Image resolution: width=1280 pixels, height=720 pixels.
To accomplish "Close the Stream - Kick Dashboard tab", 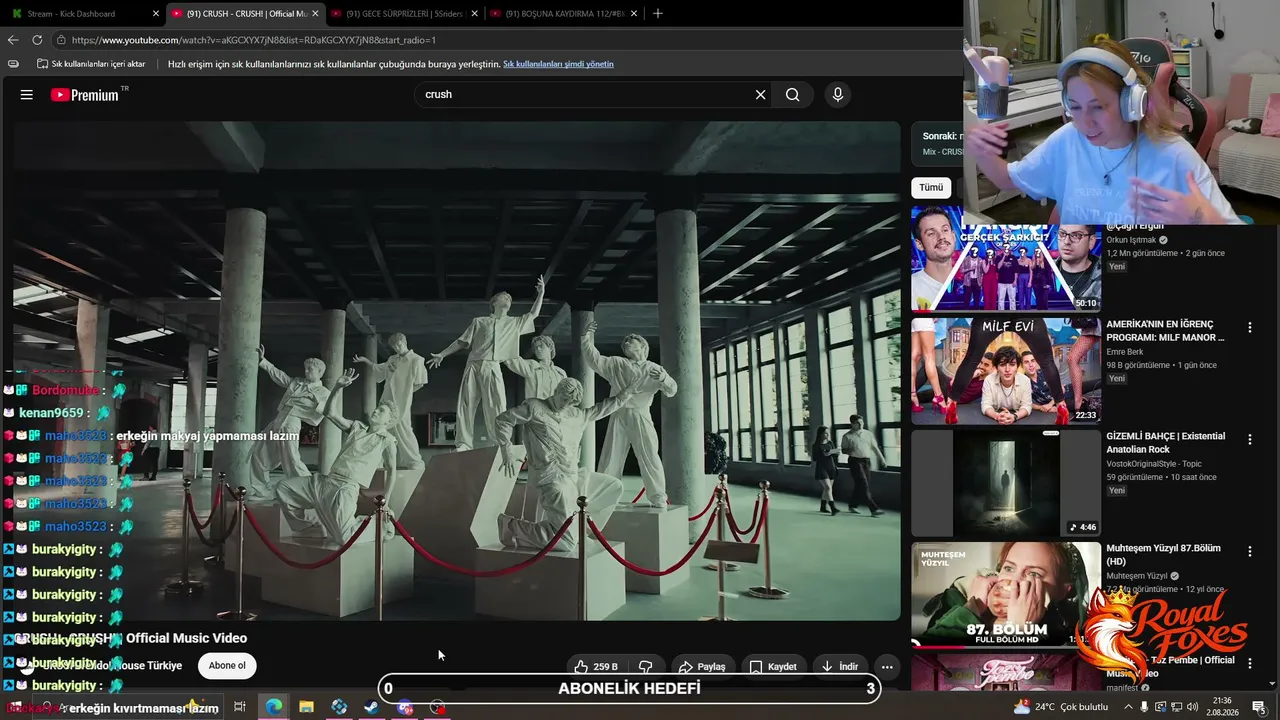I will pyautogui.click(x=156, y=14).
